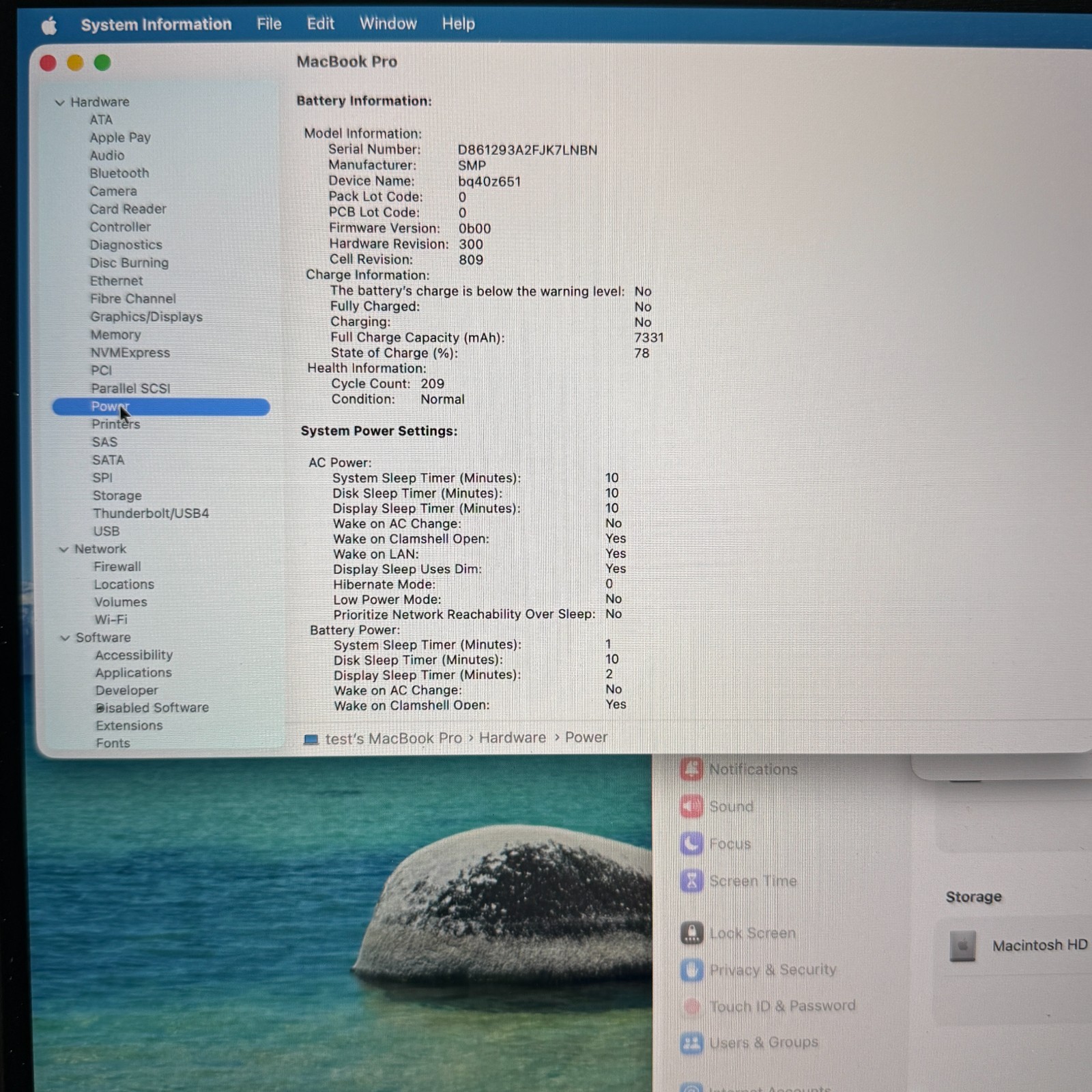The image size is (1092, 1092).
Task: Select Bluetooth in the sidebar
Action: (119, 173)
